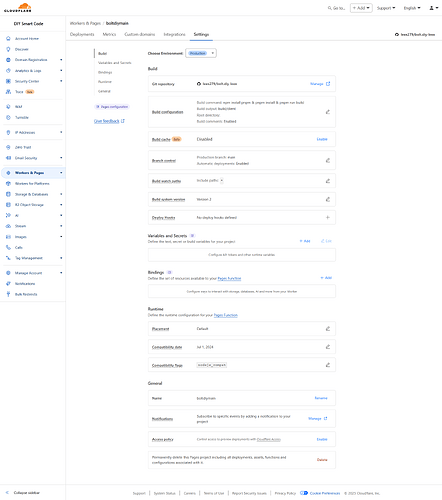Image resolution: width=442 pixels, height=500 pixels.
Task: Switch to the Metrics tab
Action: (x=109, y=34)
